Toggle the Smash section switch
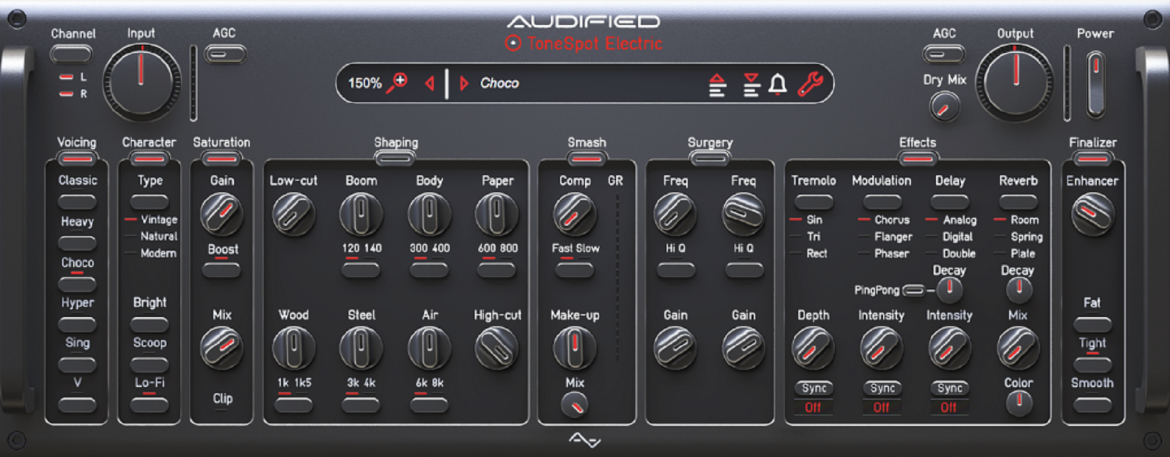The width and height of the screenshot is (1170, 457). pos(586,158)
